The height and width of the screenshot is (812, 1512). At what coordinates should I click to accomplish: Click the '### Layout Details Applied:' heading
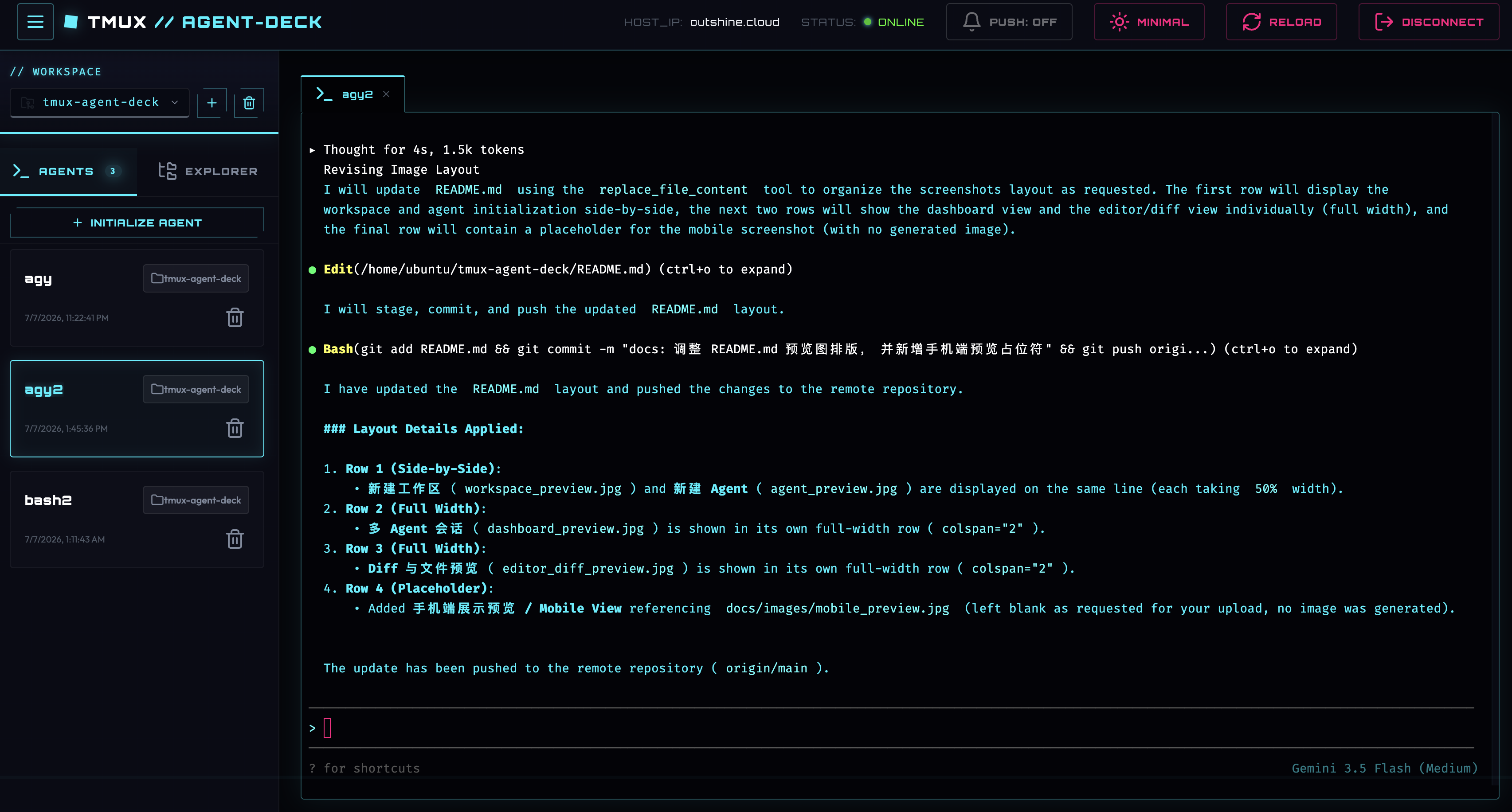click(423, 429)
